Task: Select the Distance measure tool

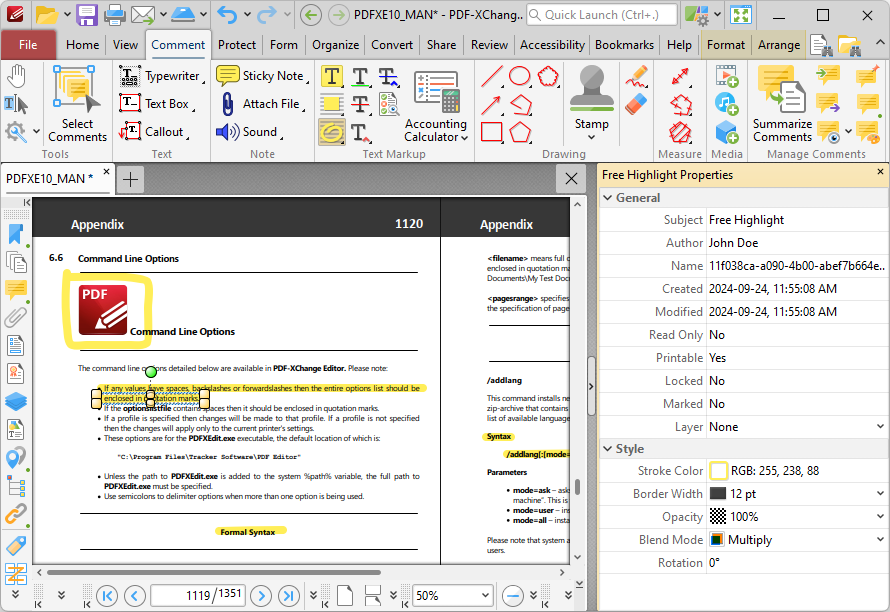Action: tap(680, 76)
